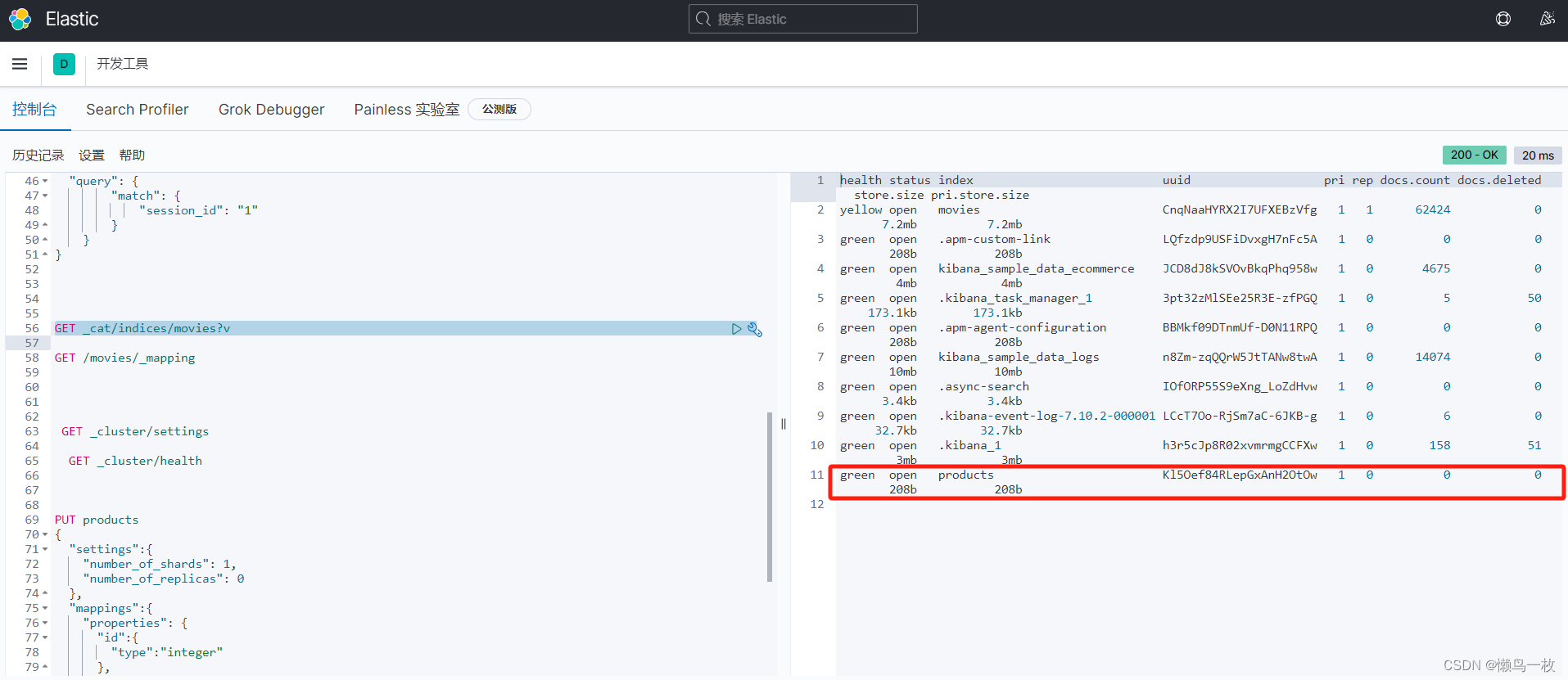Click the editor vertical scrollbar
Viewport: 1568px width, 680px height.
click(770, 497)
